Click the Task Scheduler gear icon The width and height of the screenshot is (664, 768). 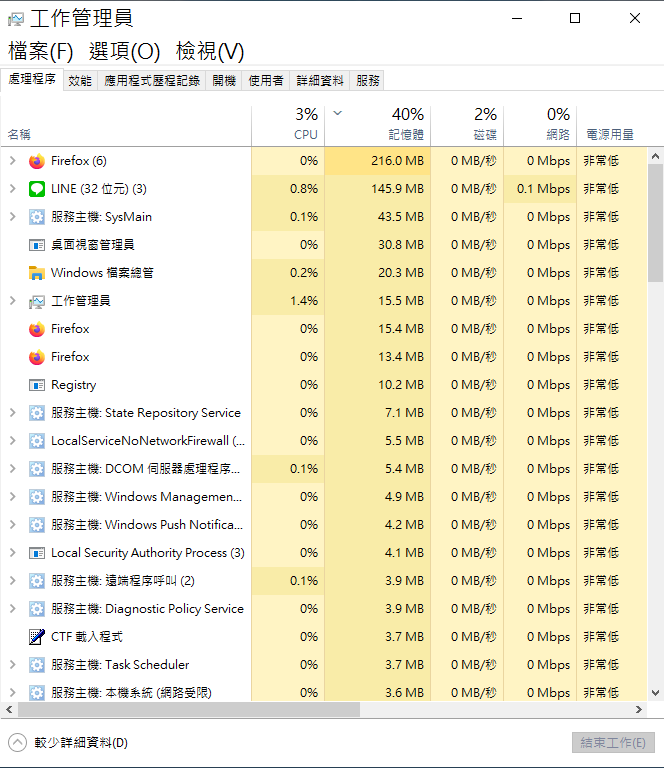click(x=37, y=665)
